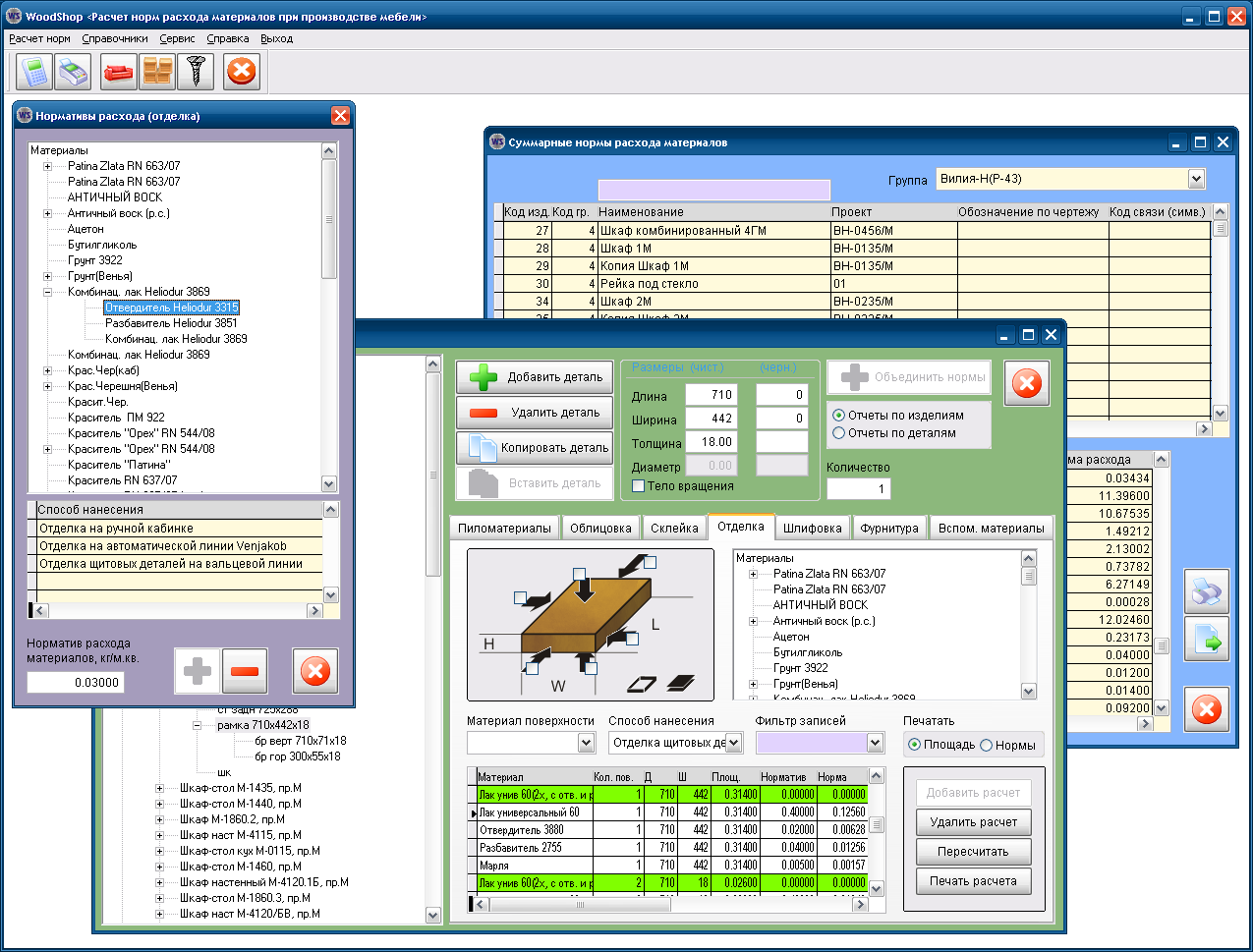Open the calculator tool in main toolbar

tap(35, 72)
